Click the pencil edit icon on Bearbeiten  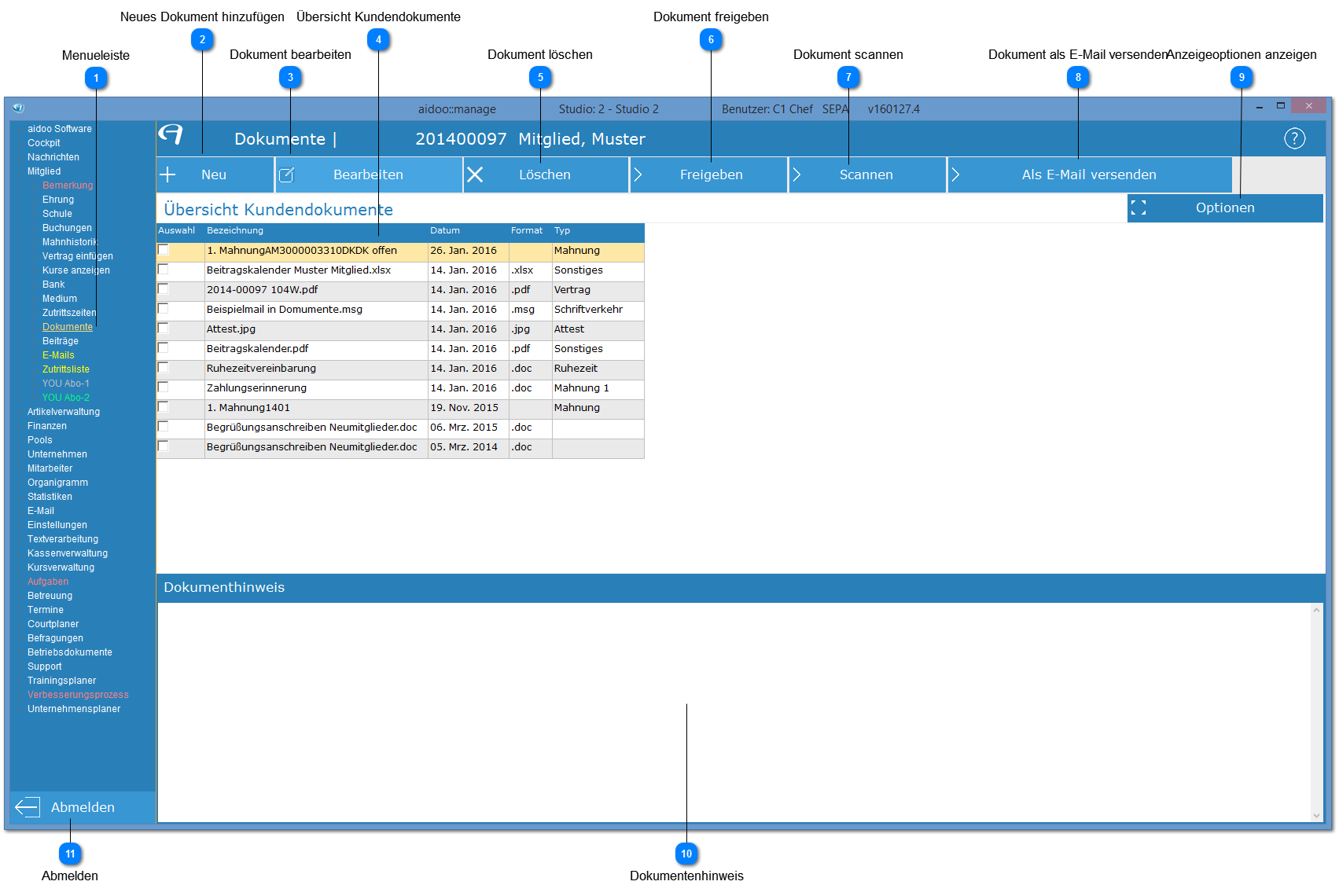[x=287, y=174]
